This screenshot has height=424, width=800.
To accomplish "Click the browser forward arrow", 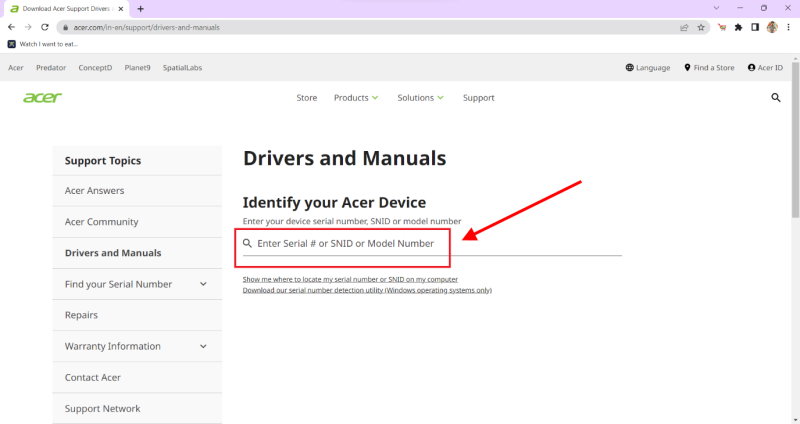I will tap(28, 27).
